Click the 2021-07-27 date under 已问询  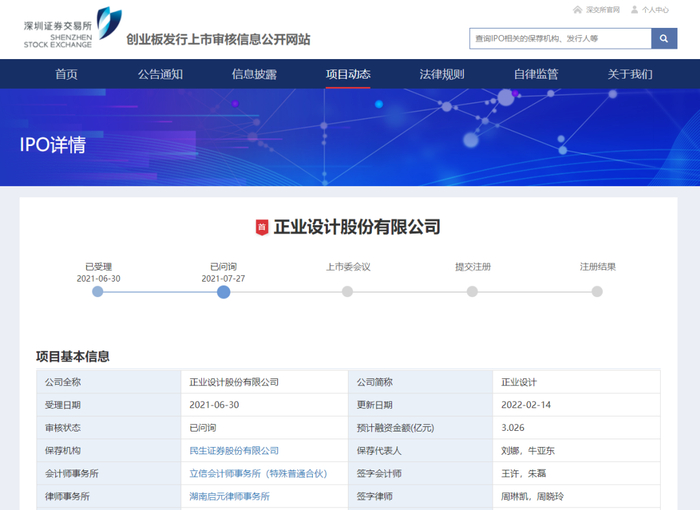pos(223,279)
